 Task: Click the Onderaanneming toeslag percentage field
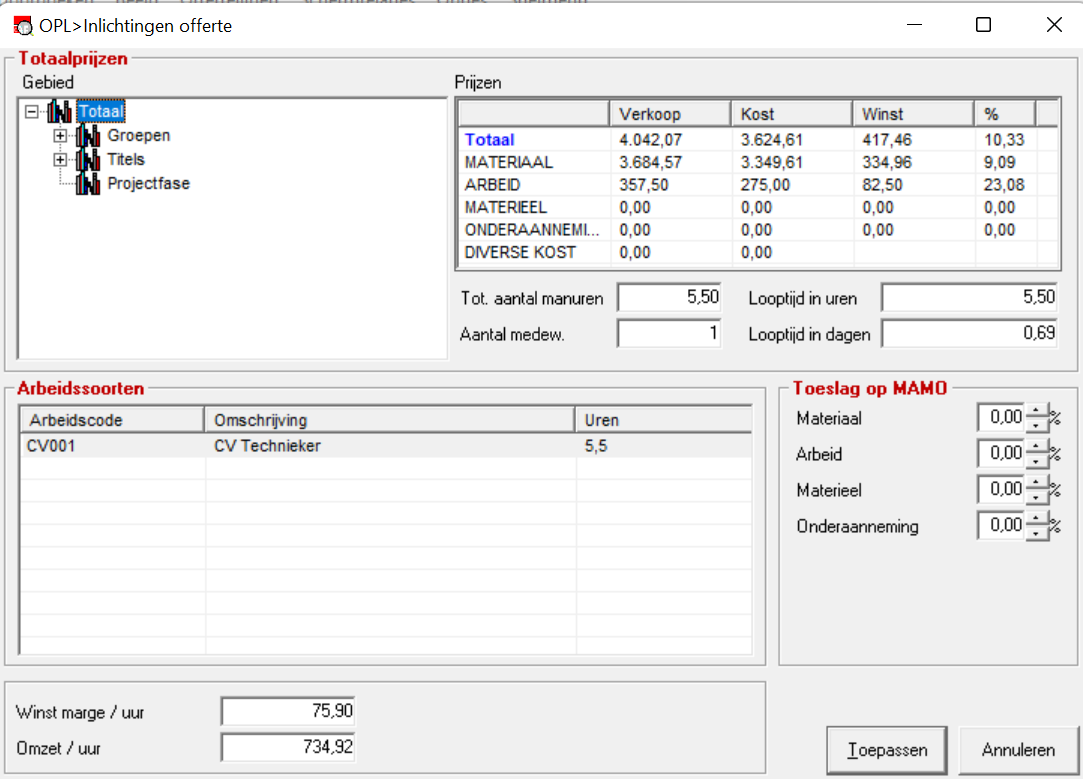coord(1001,525)
